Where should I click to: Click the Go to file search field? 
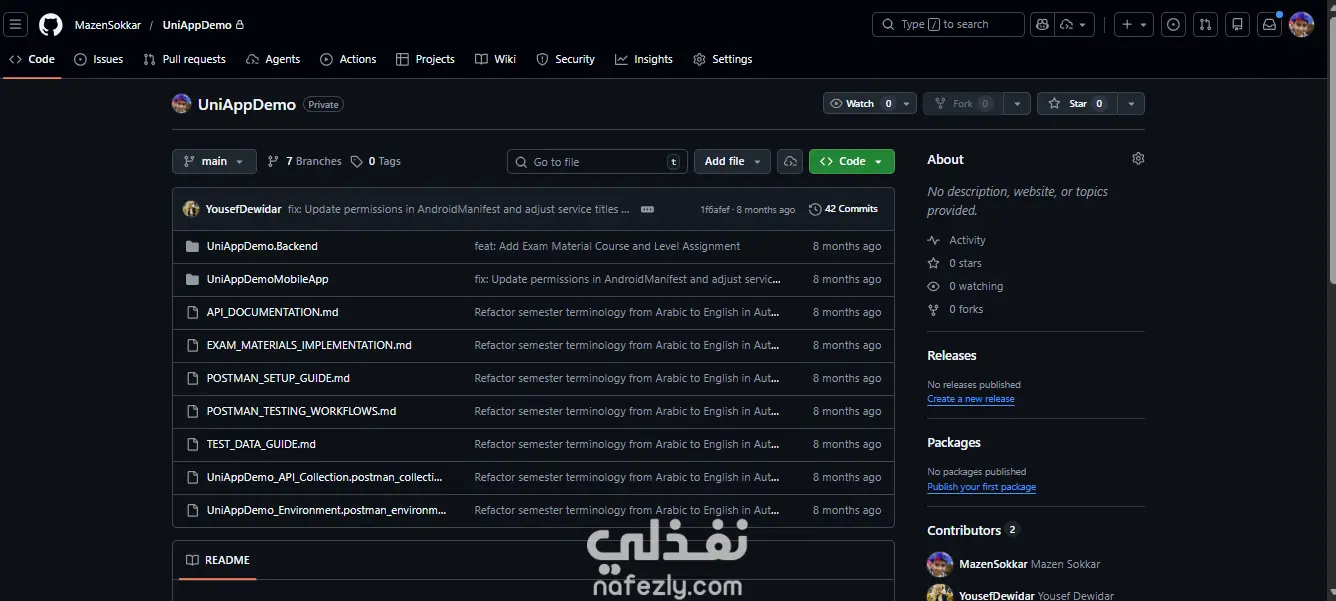click(598, 161)
